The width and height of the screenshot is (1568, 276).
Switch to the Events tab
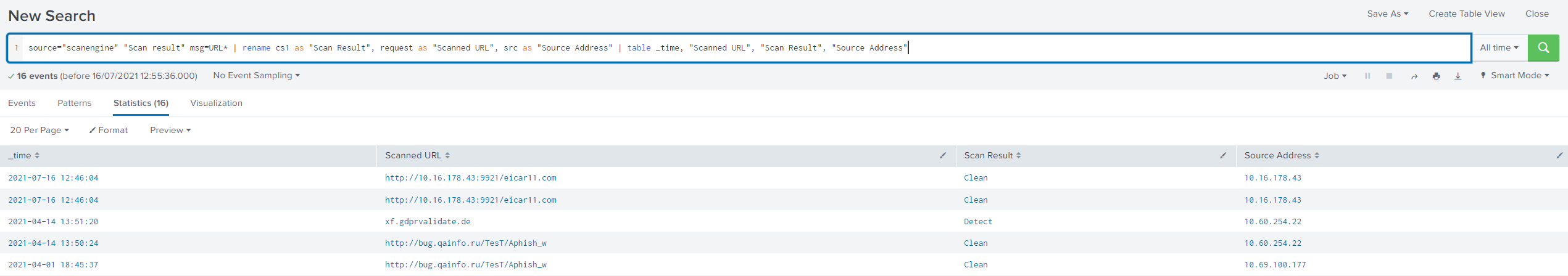click(x=22, y=103)
